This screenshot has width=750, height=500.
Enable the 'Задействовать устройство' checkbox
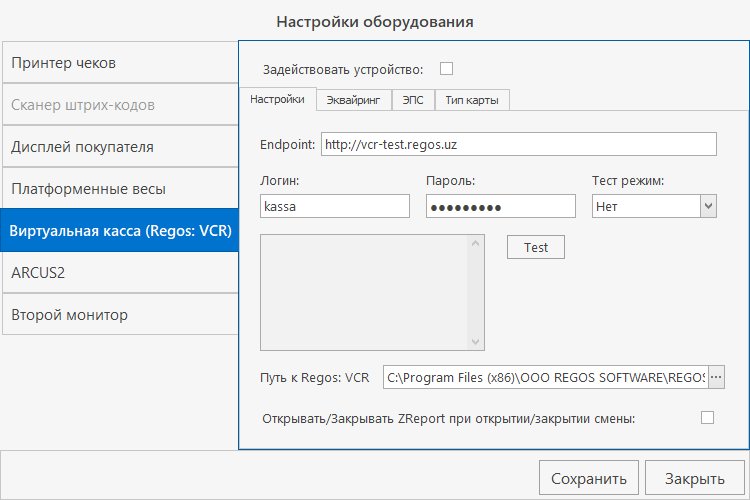pos(447,69)
